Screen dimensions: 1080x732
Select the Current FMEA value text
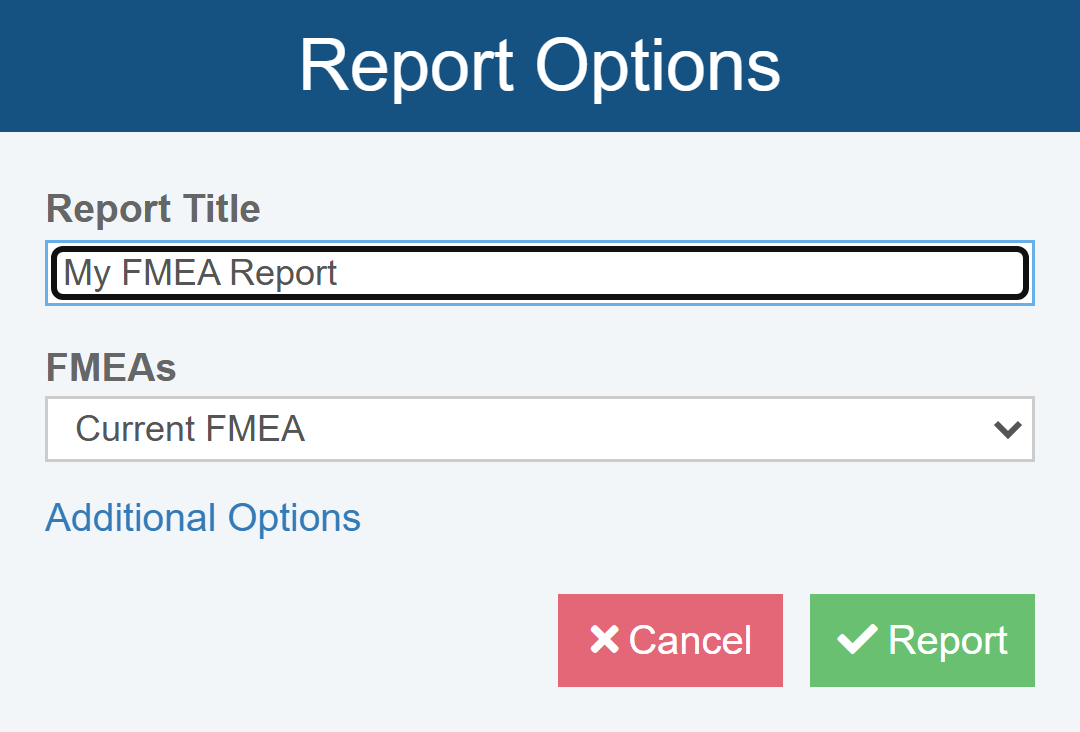[x=190, y=429]
